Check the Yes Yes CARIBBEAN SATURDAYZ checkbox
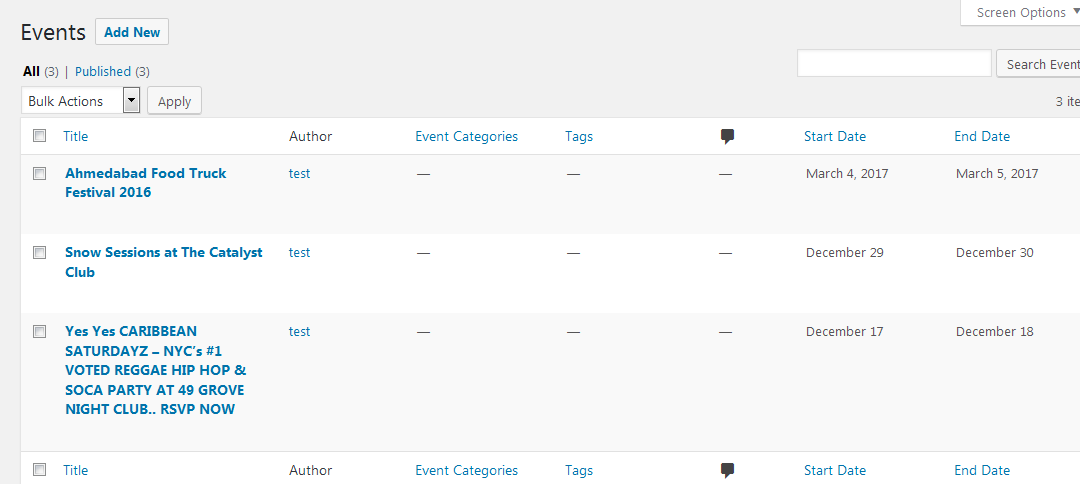Image resolution: width=1080 pixels, height=484 pixels. (40, 331)
